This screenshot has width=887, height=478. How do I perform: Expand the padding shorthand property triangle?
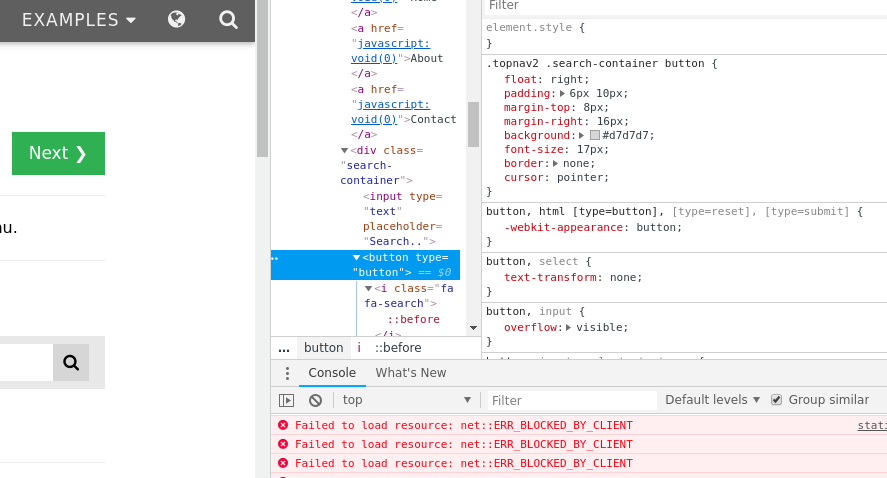coord(563,93)
